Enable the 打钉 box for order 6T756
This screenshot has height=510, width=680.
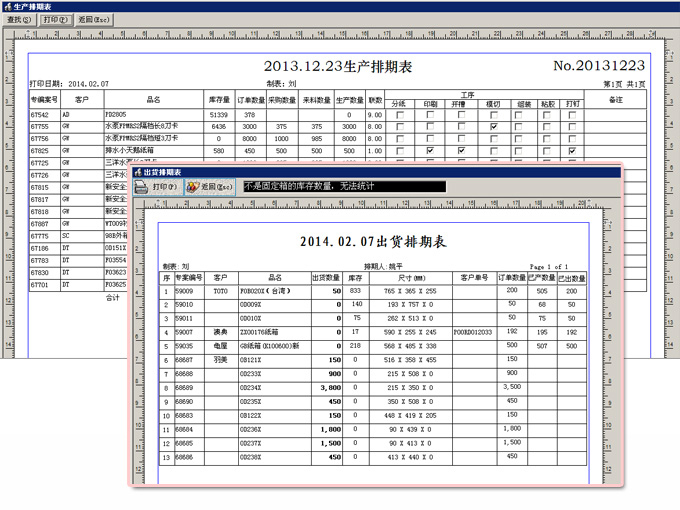[x=572, y=139]
